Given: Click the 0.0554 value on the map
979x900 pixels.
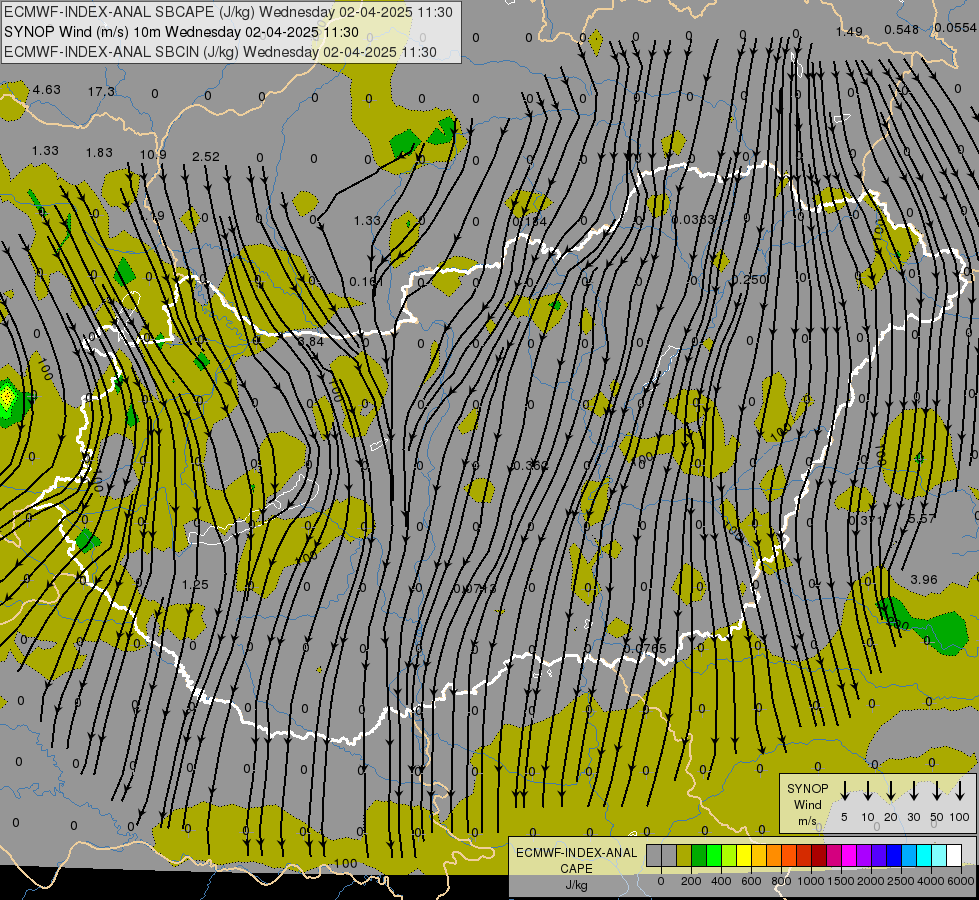Looking at the screenshot, I should (956, 27).
